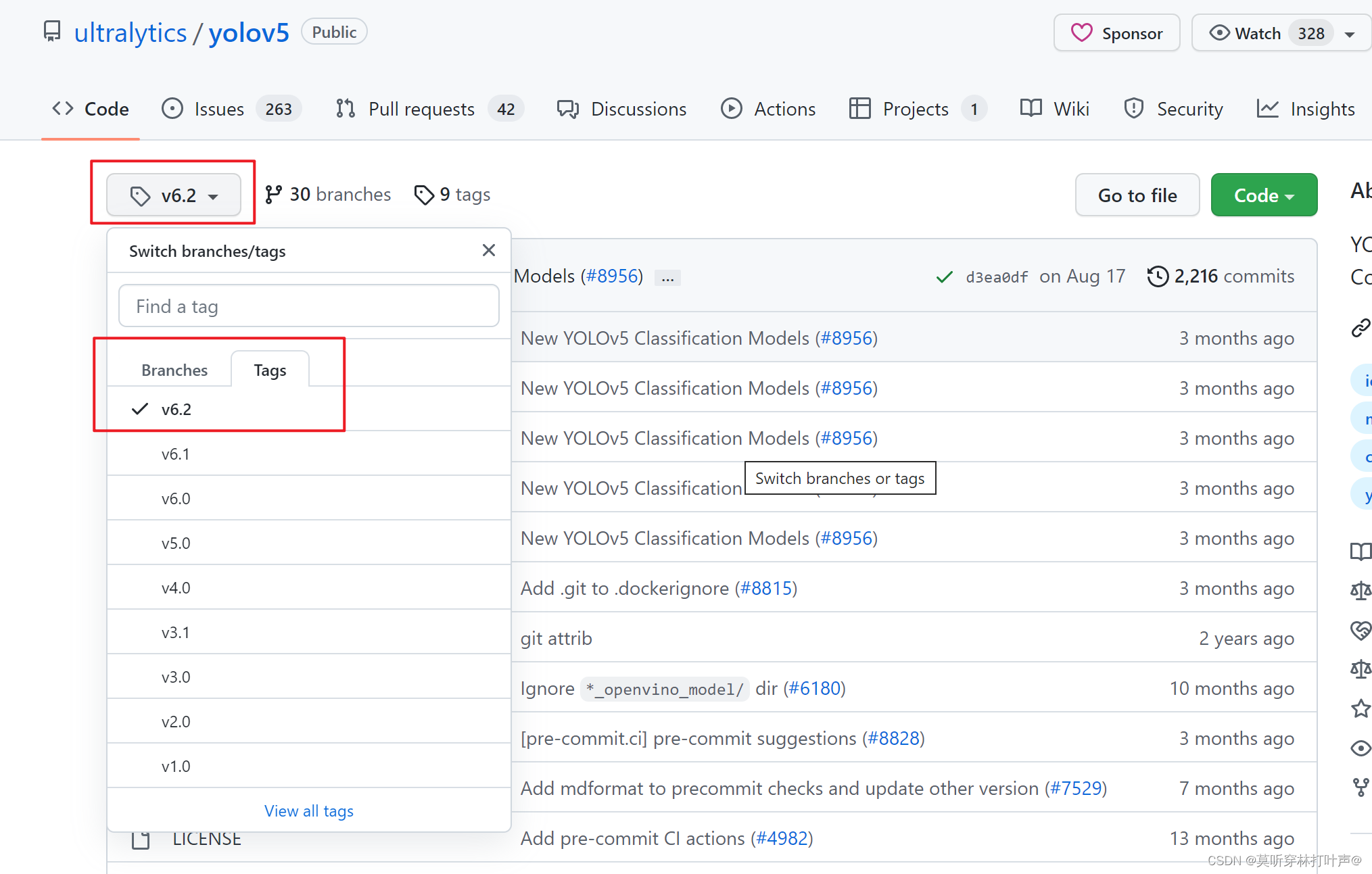Image resolution: width=1372 pixels, height=874 pixels.
Task: Click the Projects table icon
Action: [859, 108]
